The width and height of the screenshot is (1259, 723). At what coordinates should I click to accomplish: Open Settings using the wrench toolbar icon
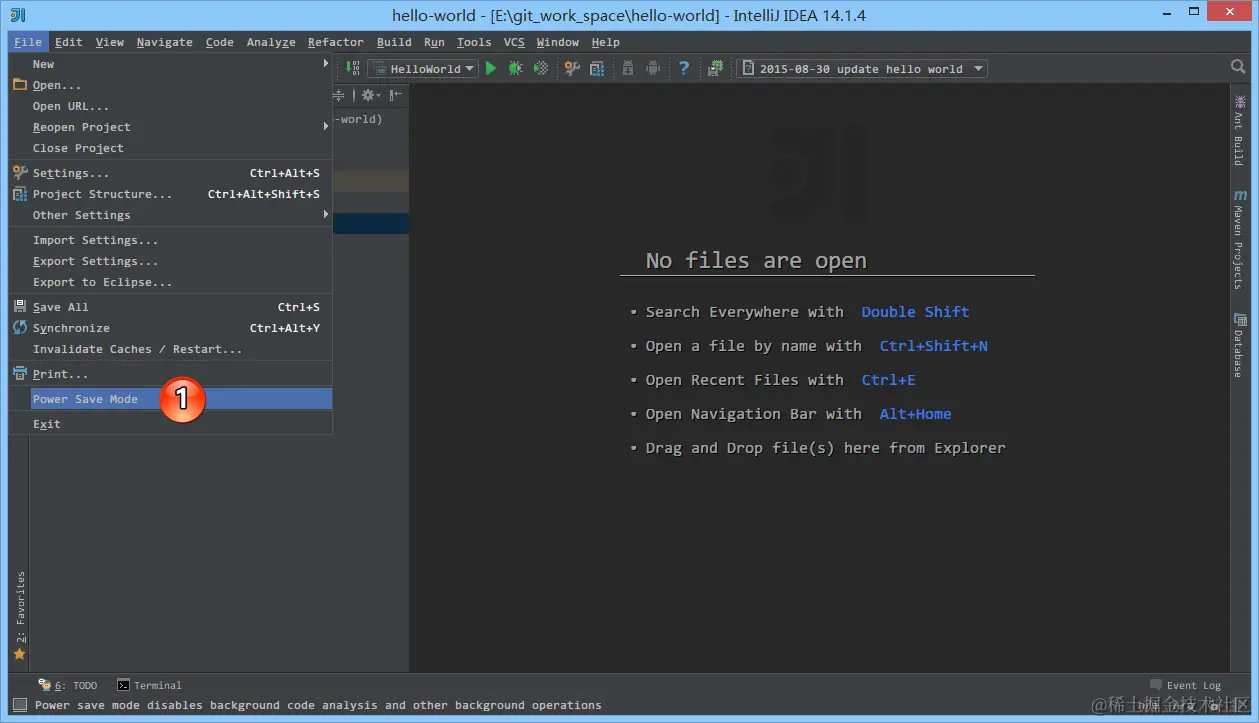point(571,68)
